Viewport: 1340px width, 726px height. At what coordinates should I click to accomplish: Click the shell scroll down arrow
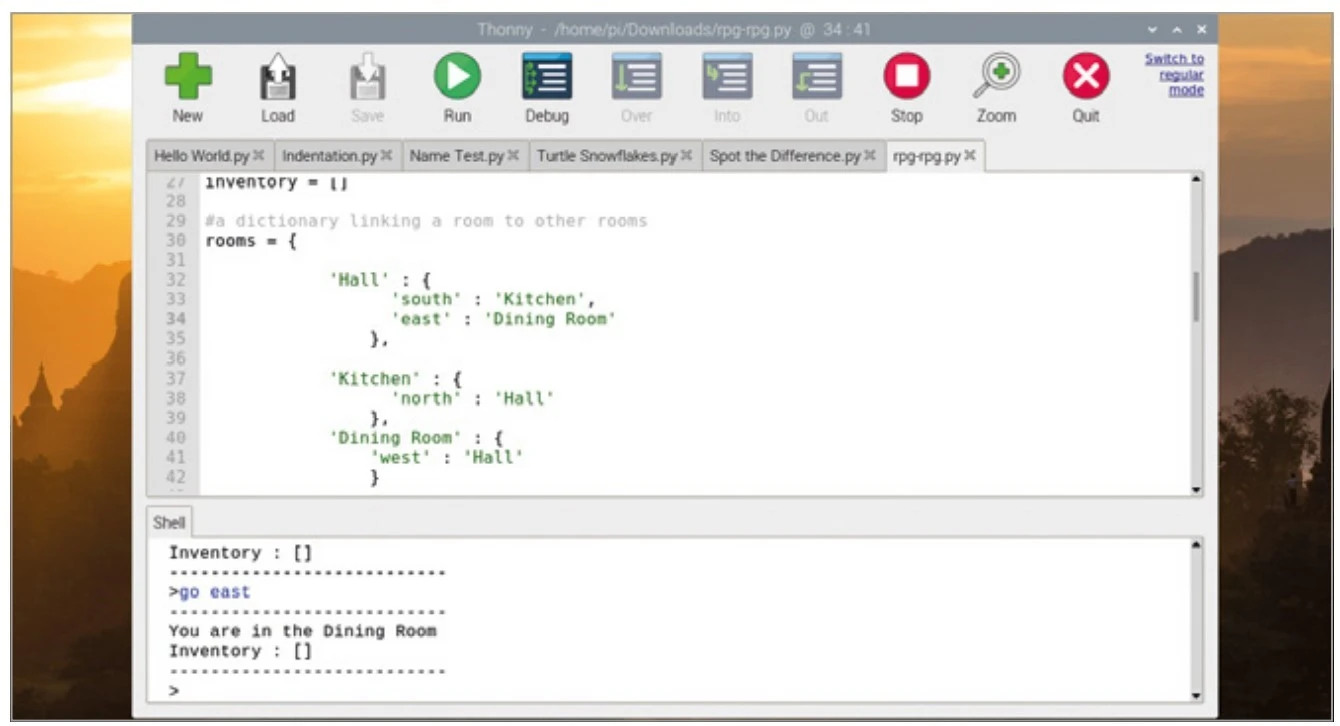[x=1196, y=696]
